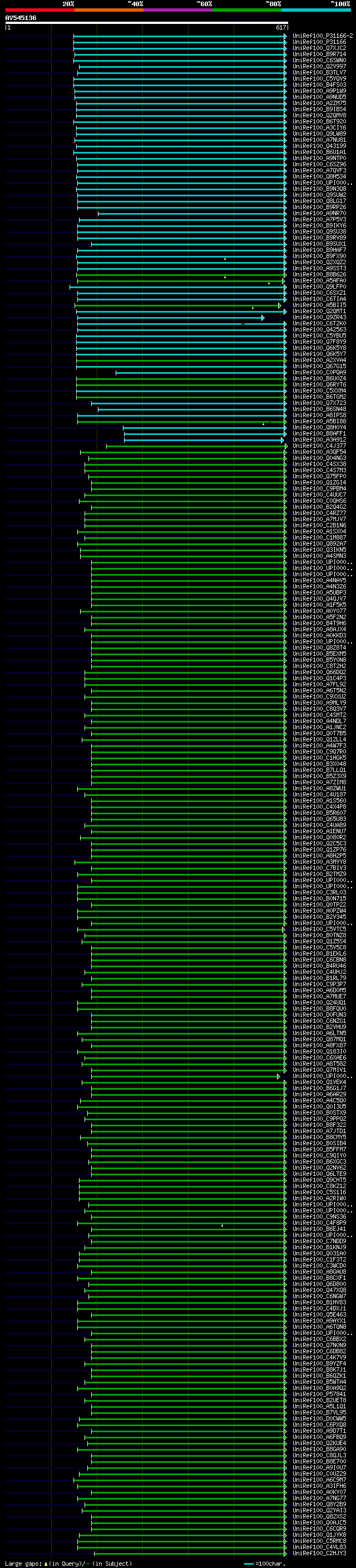
Task: Open hit UniRef100_P31166
Action: pos(319,42)
